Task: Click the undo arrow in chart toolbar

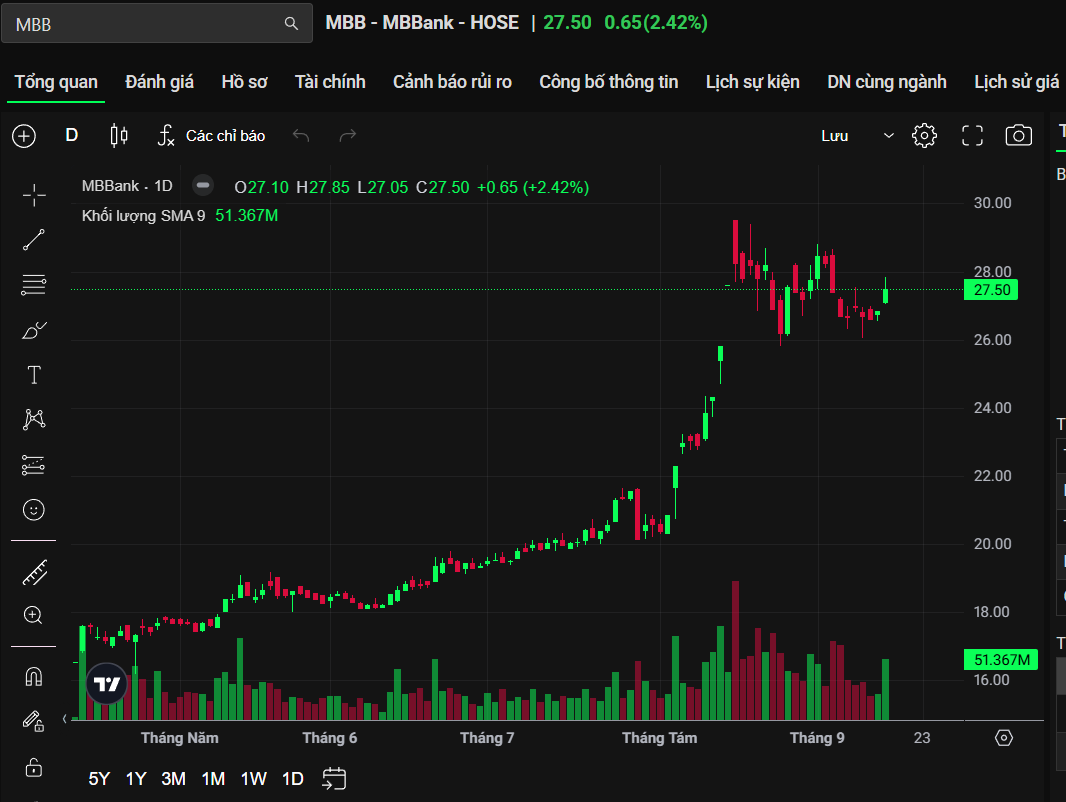Action: point(300,136)
